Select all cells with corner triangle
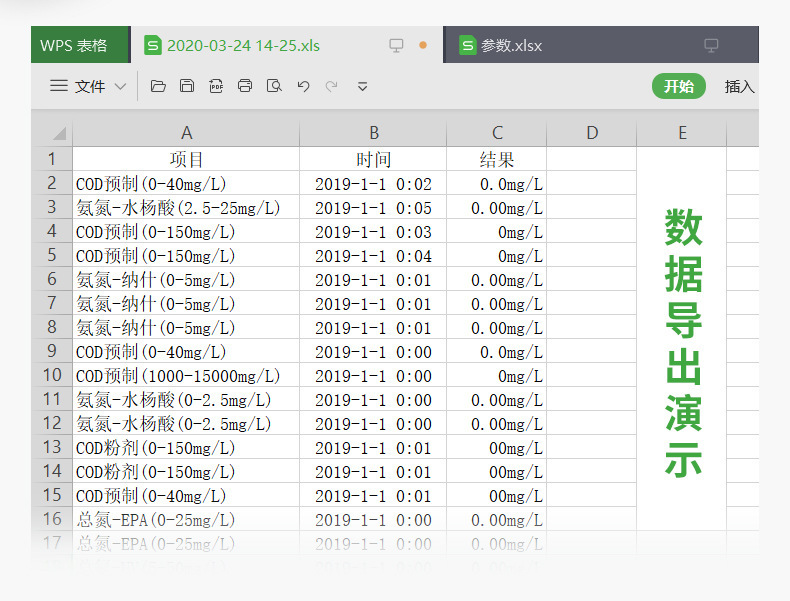Viewport: 790px width, 601px height. pyautogui.click(x=59, y=133)
